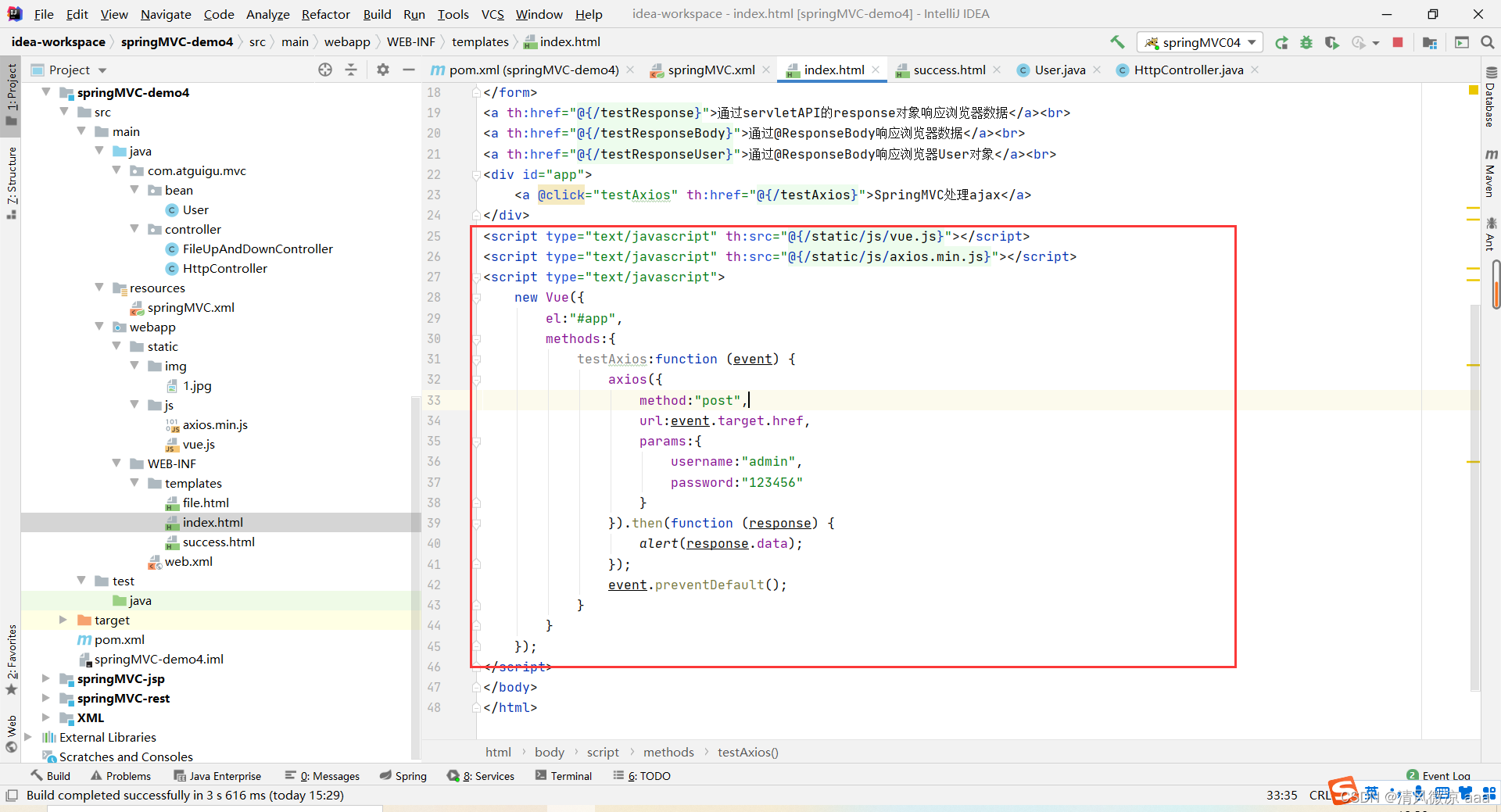The width and height of the screenshot is (1501, 812).
Task: Open the Database tool window
Action: coord(1490,98)
